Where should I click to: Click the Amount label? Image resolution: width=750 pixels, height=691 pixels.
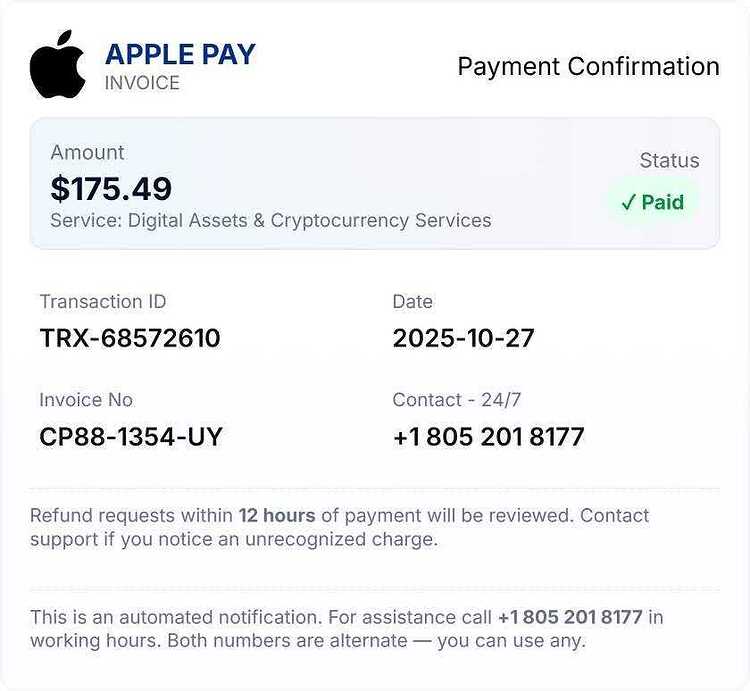(x=88, y=153)
